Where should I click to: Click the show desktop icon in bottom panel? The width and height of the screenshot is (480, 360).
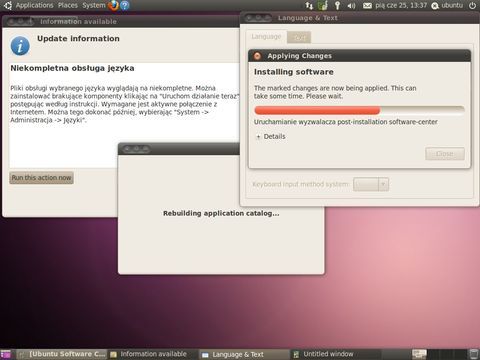[x=6, y=354]
